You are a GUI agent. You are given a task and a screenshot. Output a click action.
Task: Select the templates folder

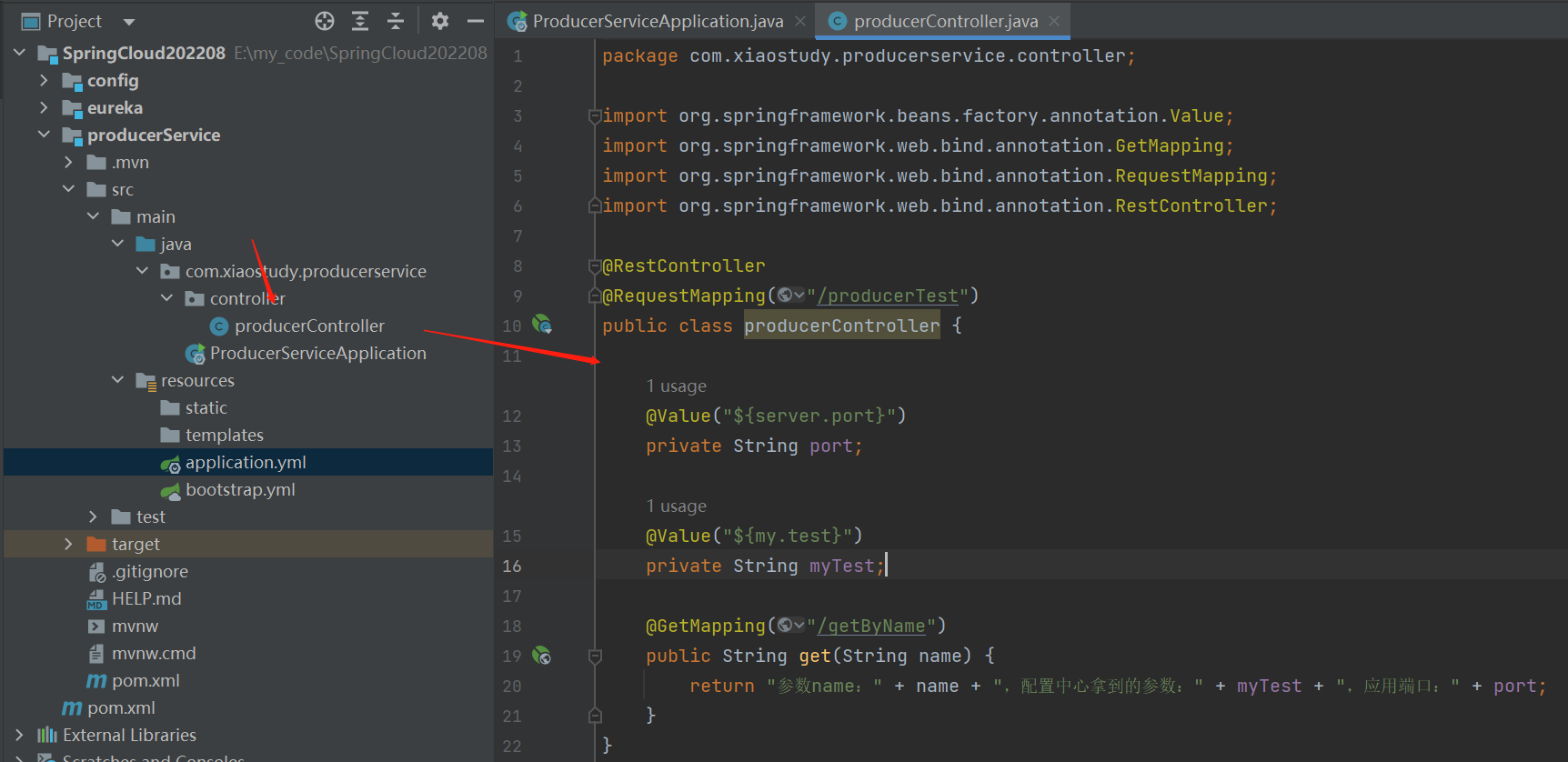(225, 435)
